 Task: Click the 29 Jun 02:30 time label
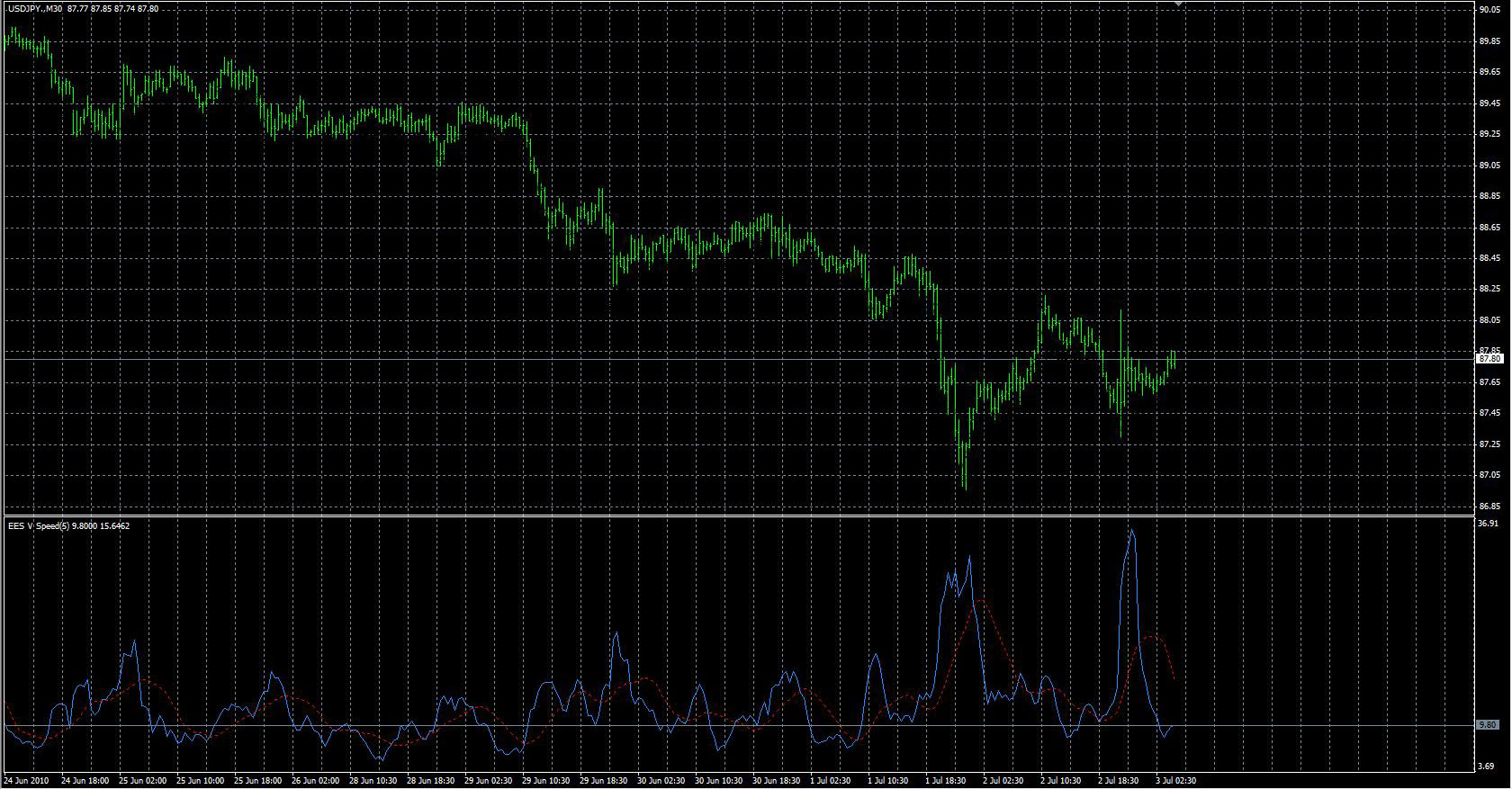[x=488, y=781]
